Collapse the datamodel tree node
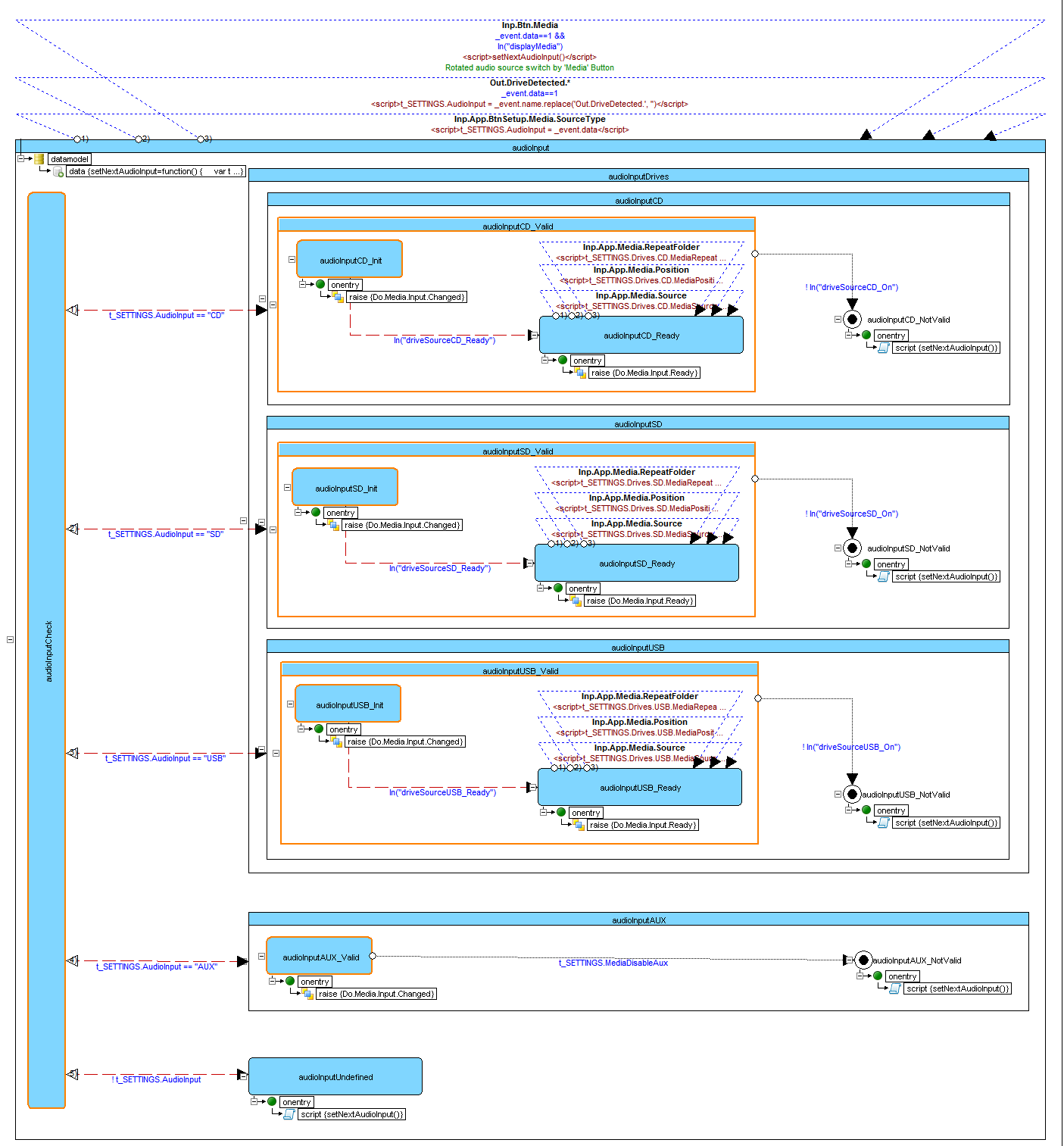This screenshot has height=1146, width=1064. 20,159
